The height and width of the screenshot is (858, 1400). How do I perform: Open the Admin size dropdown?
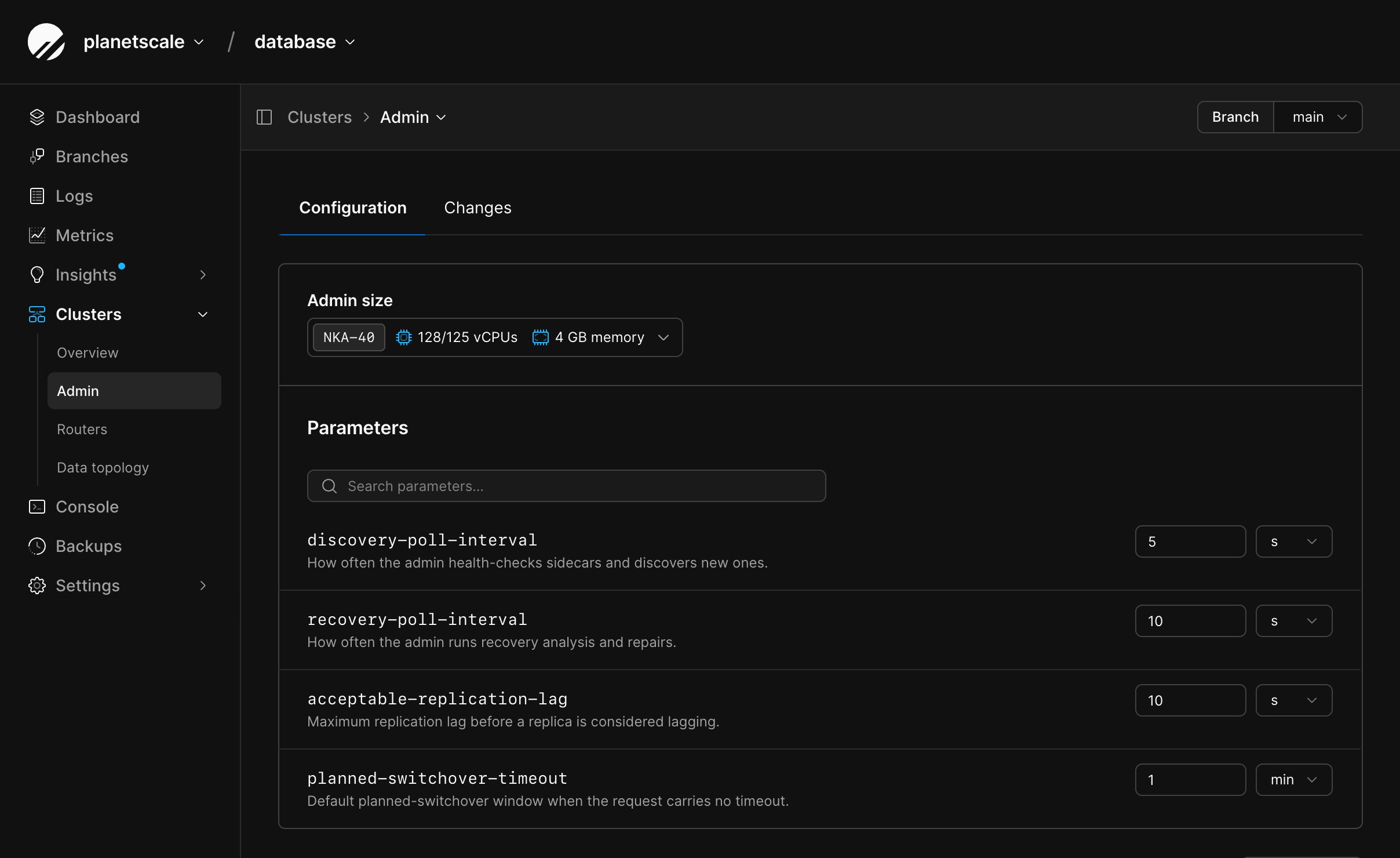pos(495,337)
